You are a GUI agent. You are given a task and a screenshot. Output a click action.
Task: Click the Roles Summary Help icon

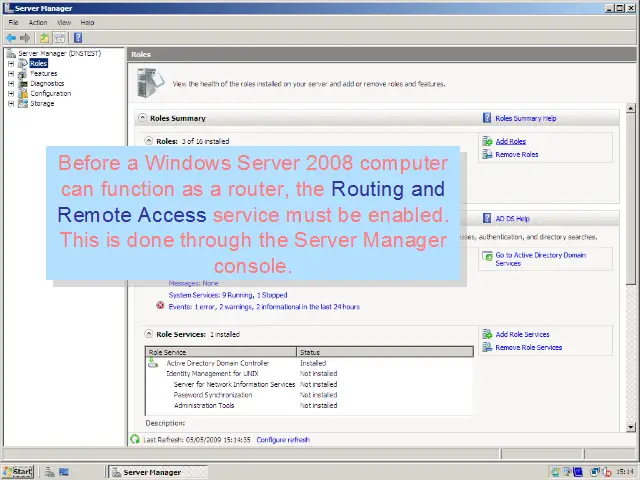(487, 118)
